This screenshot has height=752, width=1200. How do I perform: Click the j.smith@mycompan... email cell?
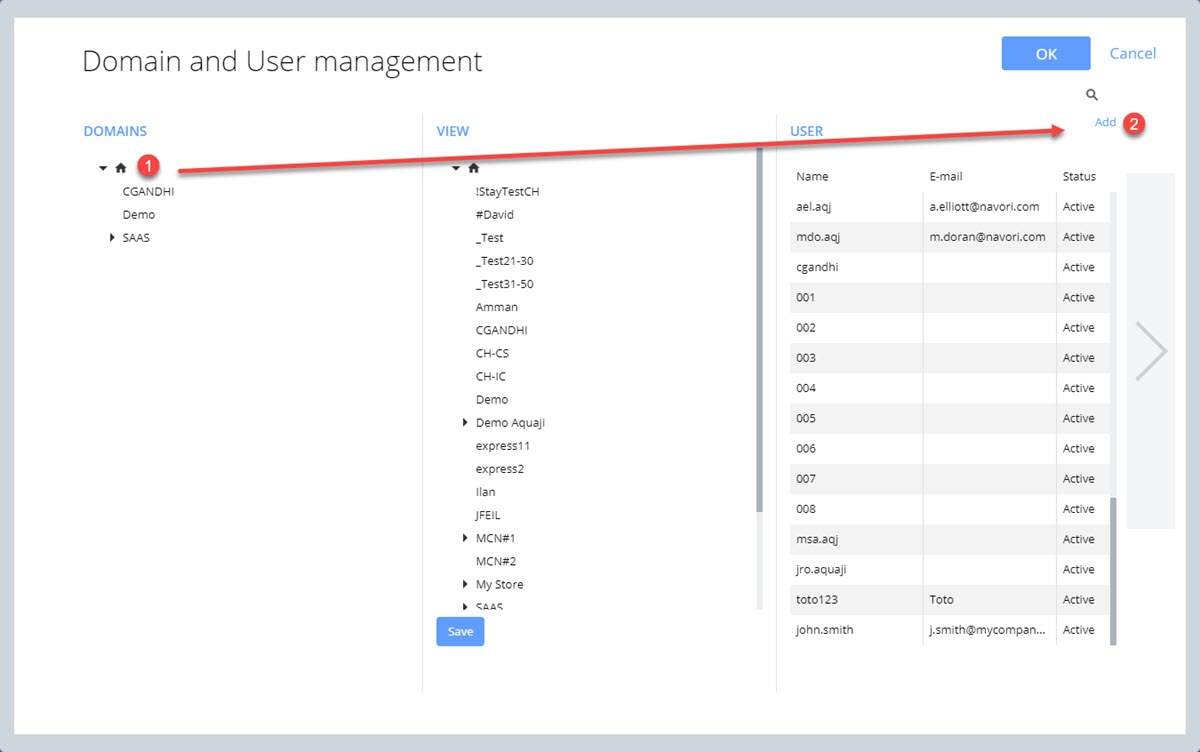click(x=989, y=630)
